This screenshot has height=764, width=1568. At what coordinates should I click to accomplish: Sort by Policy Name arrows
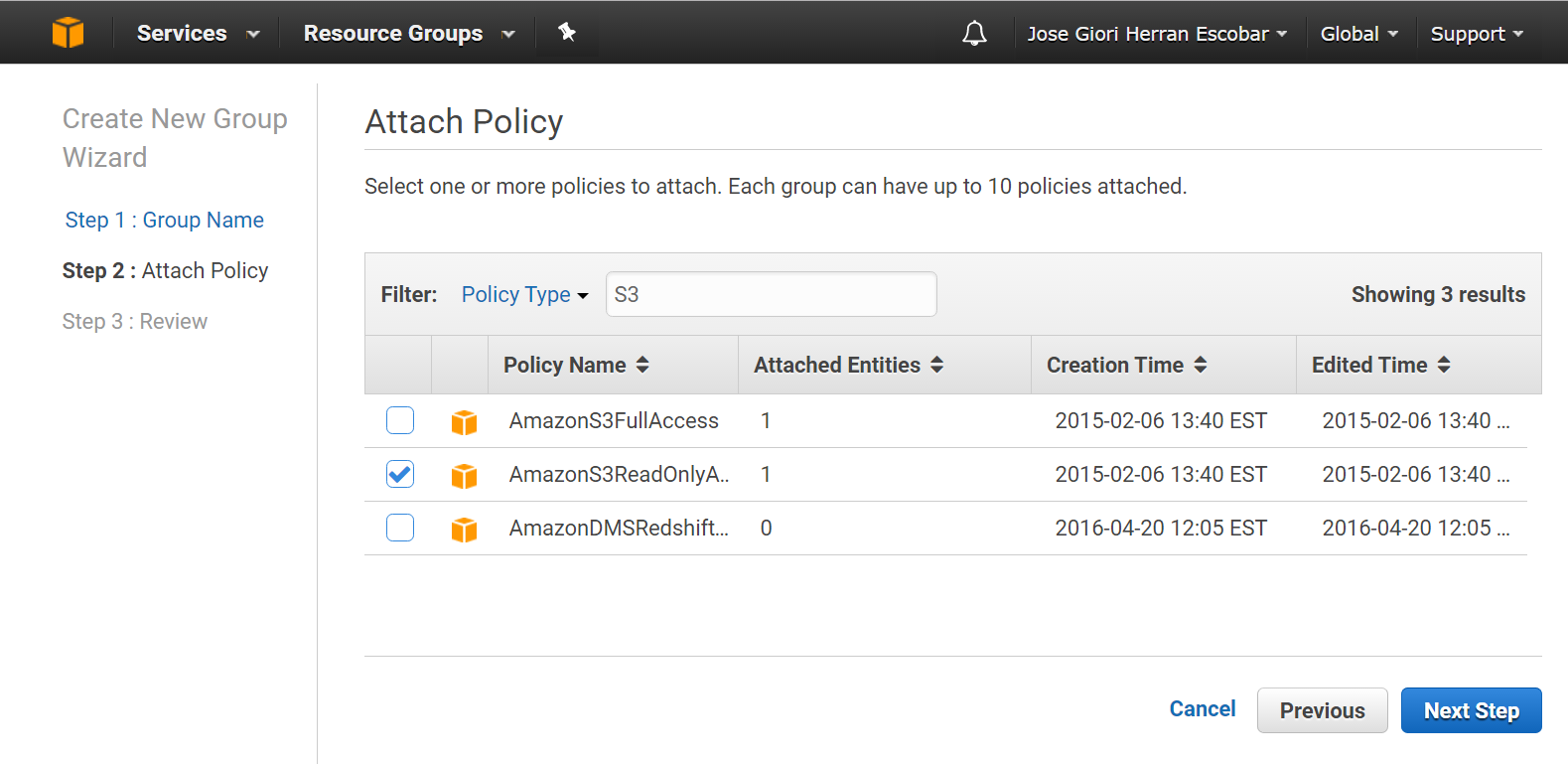642,365
